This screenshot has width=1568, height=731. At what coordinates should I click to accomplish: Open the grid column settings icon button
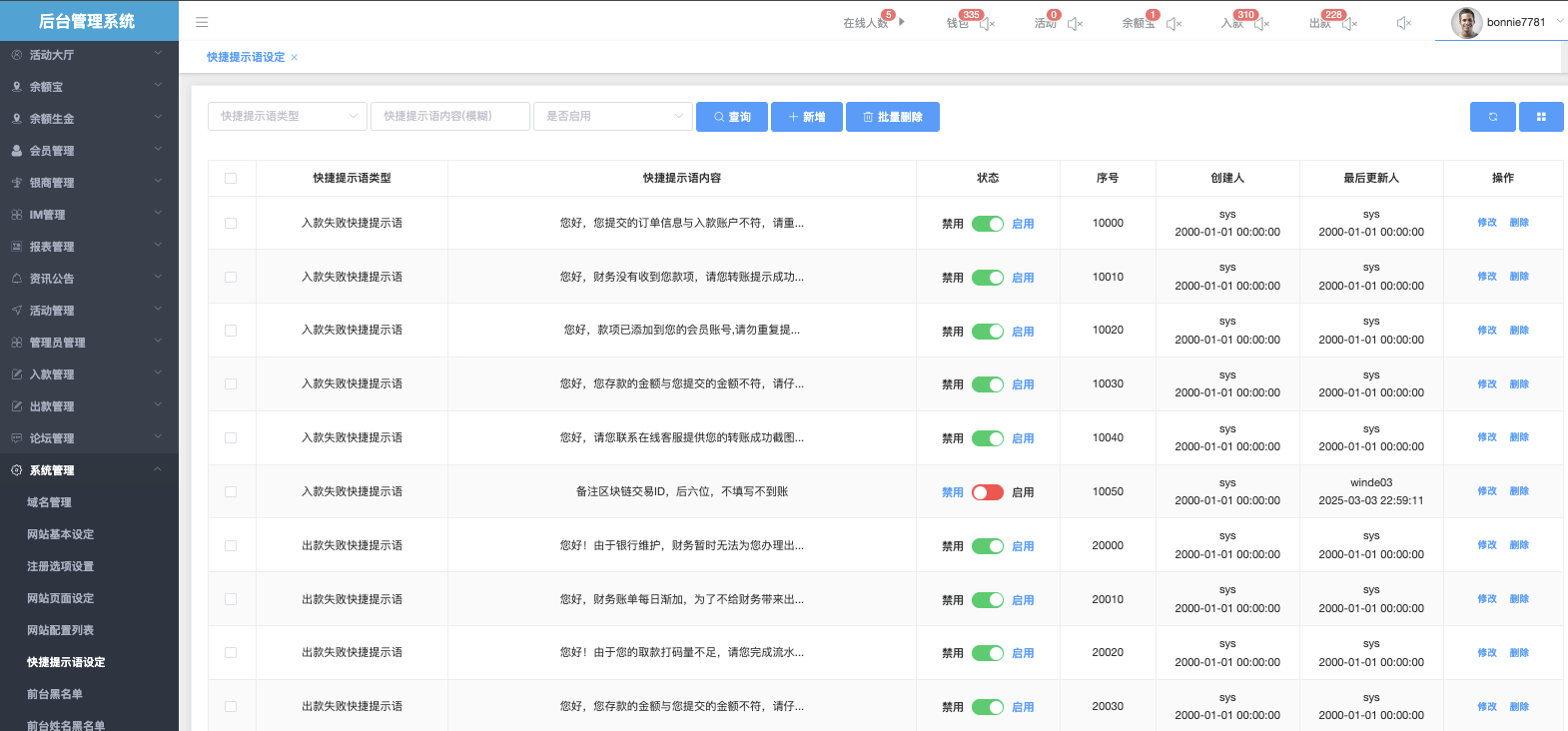coord(1541,117)
